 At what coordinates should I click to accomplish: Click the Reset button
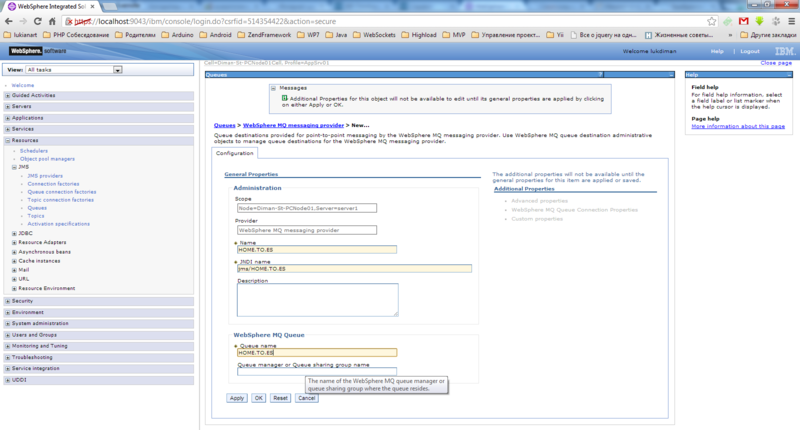click(x=280, y=398)
